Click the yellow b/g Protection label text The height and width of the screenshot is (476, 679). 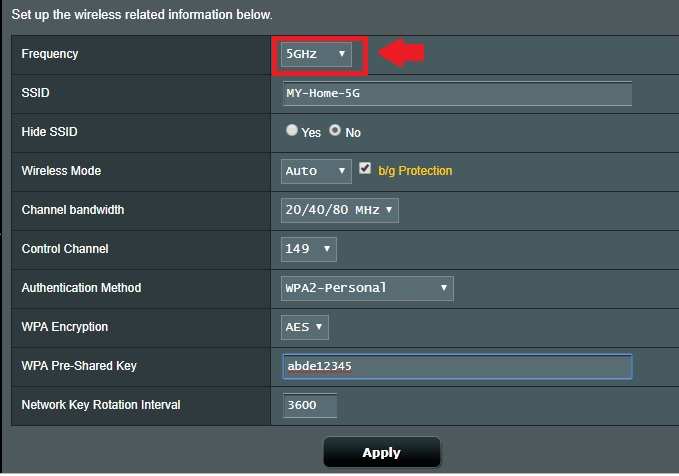pyautogui.click(x=415, y=171)
